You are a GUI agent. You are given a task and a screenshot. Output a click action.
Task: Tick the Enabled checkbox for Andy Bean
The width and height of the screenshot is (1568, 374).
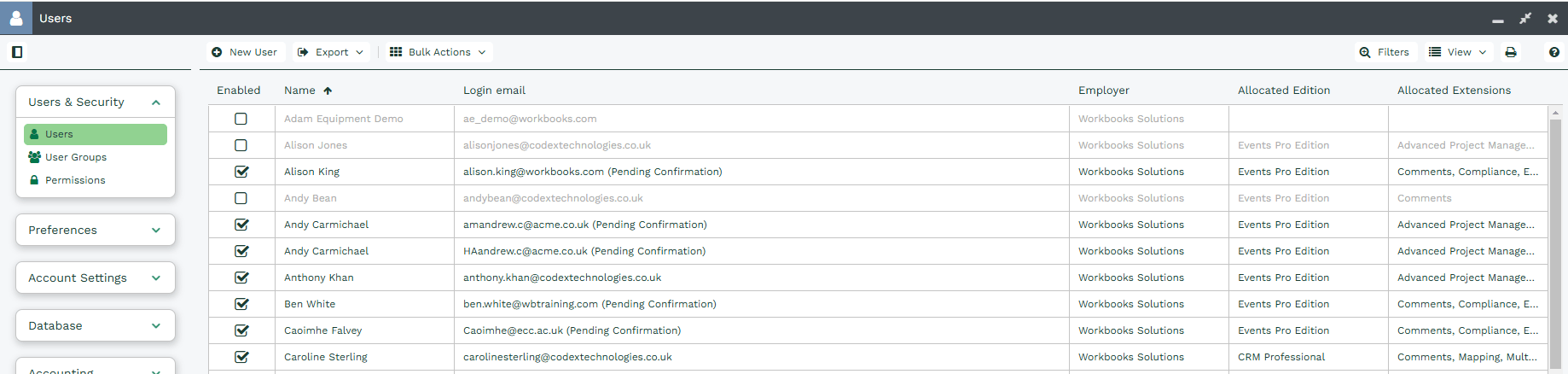(241, 198)
